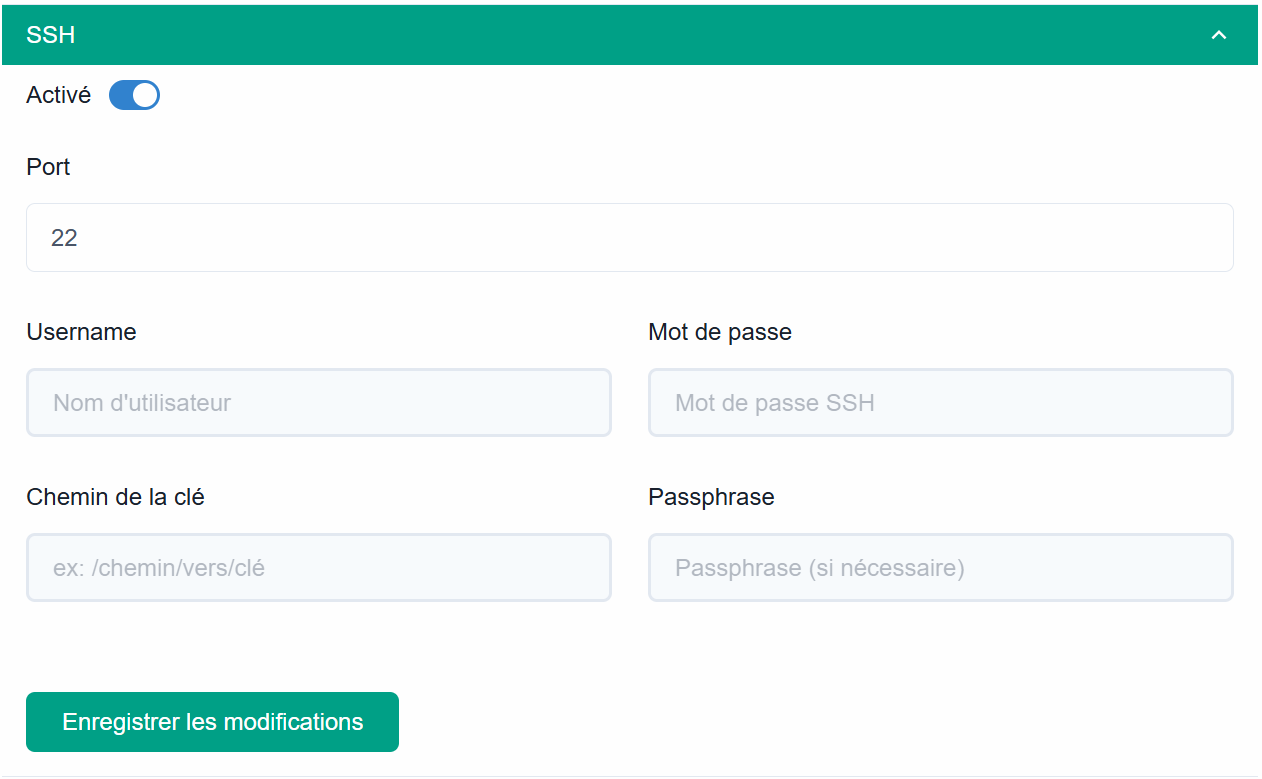Toggle the Activé switch off
The image size is (1262, 779).
tap(134, 95)
